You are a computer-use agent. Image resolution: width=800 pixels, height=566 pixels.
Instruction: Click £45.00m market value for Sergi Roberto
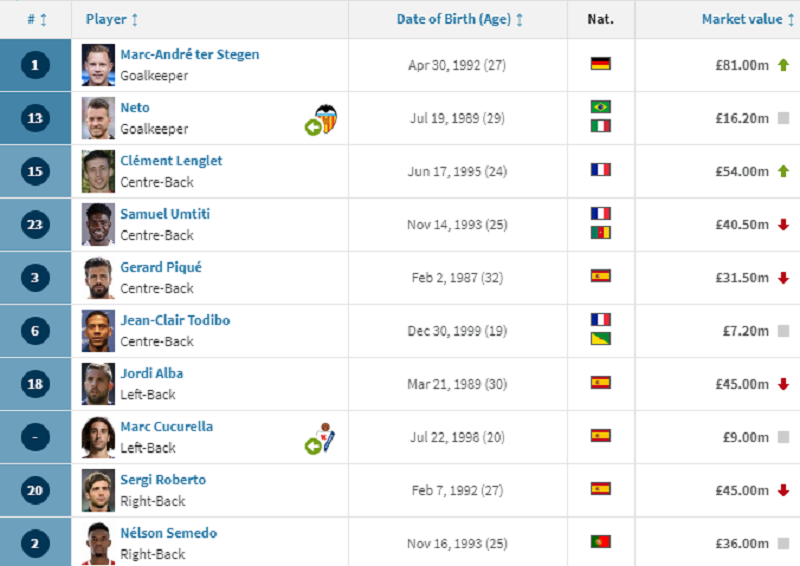click(x=742, y=490)
